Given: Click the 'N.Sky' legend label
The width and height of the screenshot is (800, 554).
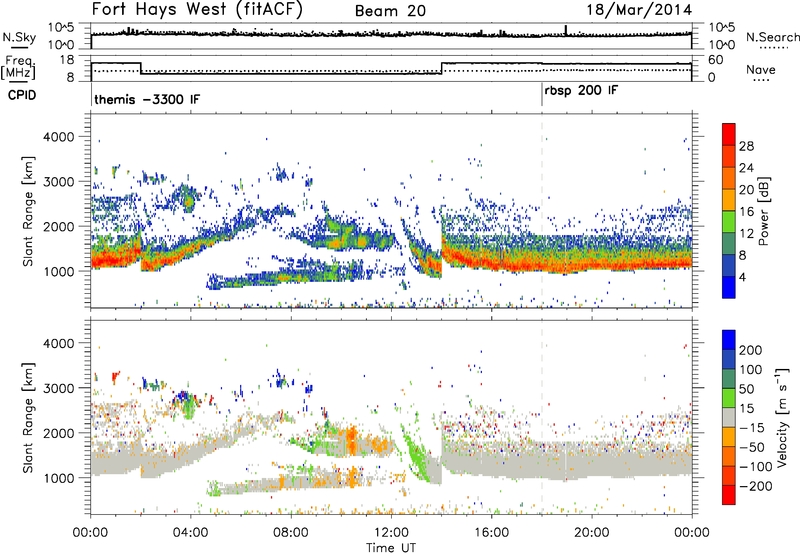Looking at the screenshot, I should point(19,37).
